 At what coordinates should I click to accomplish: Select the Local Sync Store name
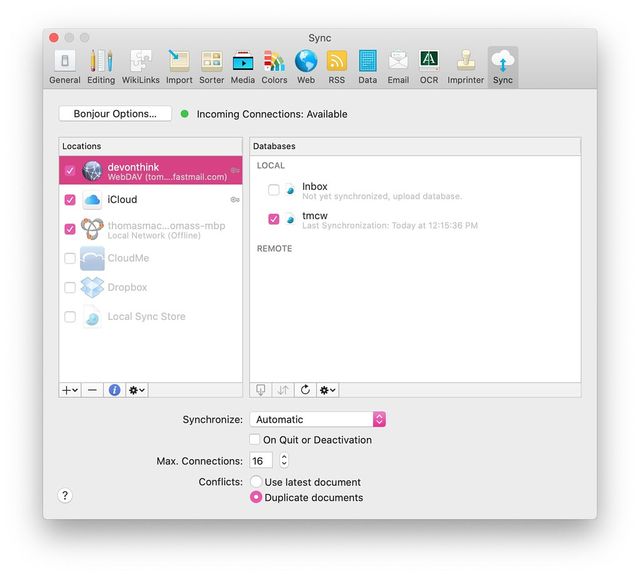[146, 316]
